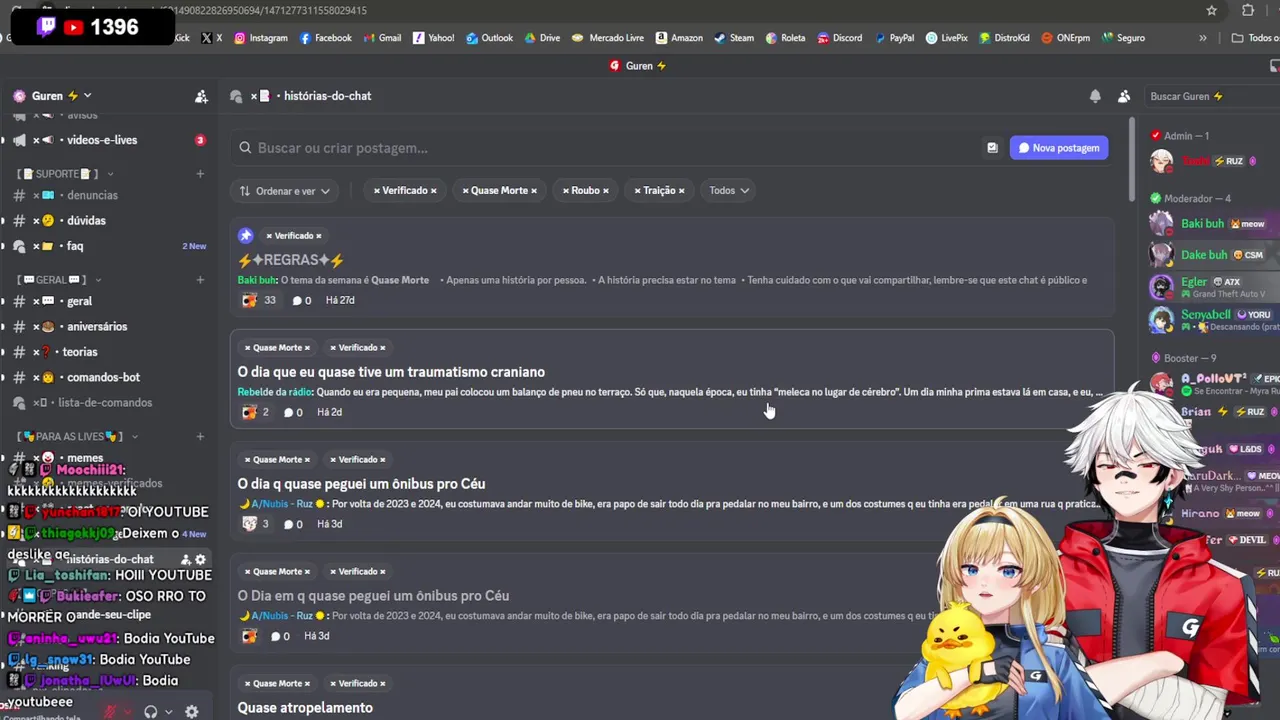The image size is (1280, 720).
Task: Open the PayPal bookmark
Action: point(894,38)
